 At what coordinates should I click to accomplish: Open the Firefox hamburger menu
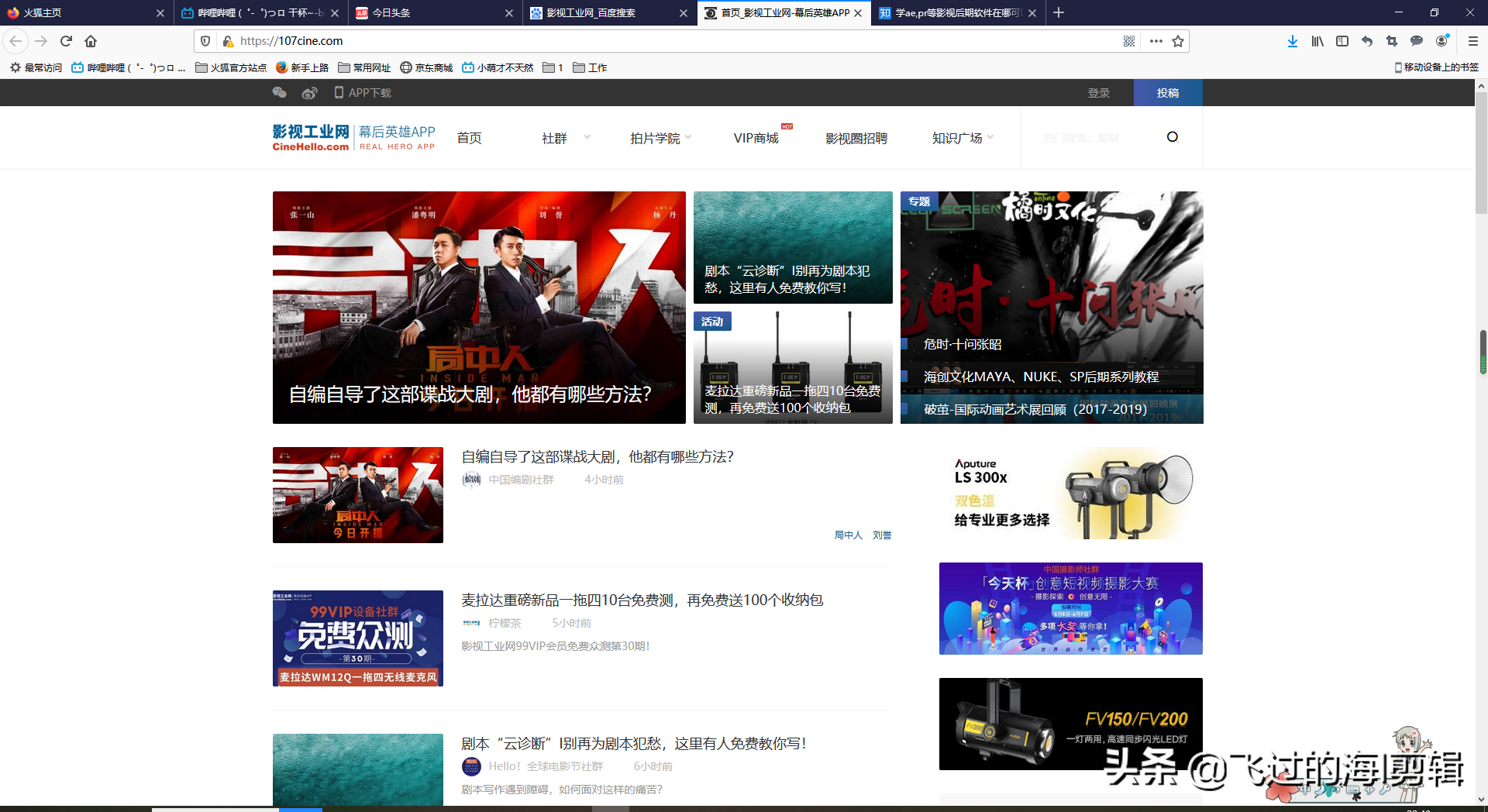(x=1472, y=41)
